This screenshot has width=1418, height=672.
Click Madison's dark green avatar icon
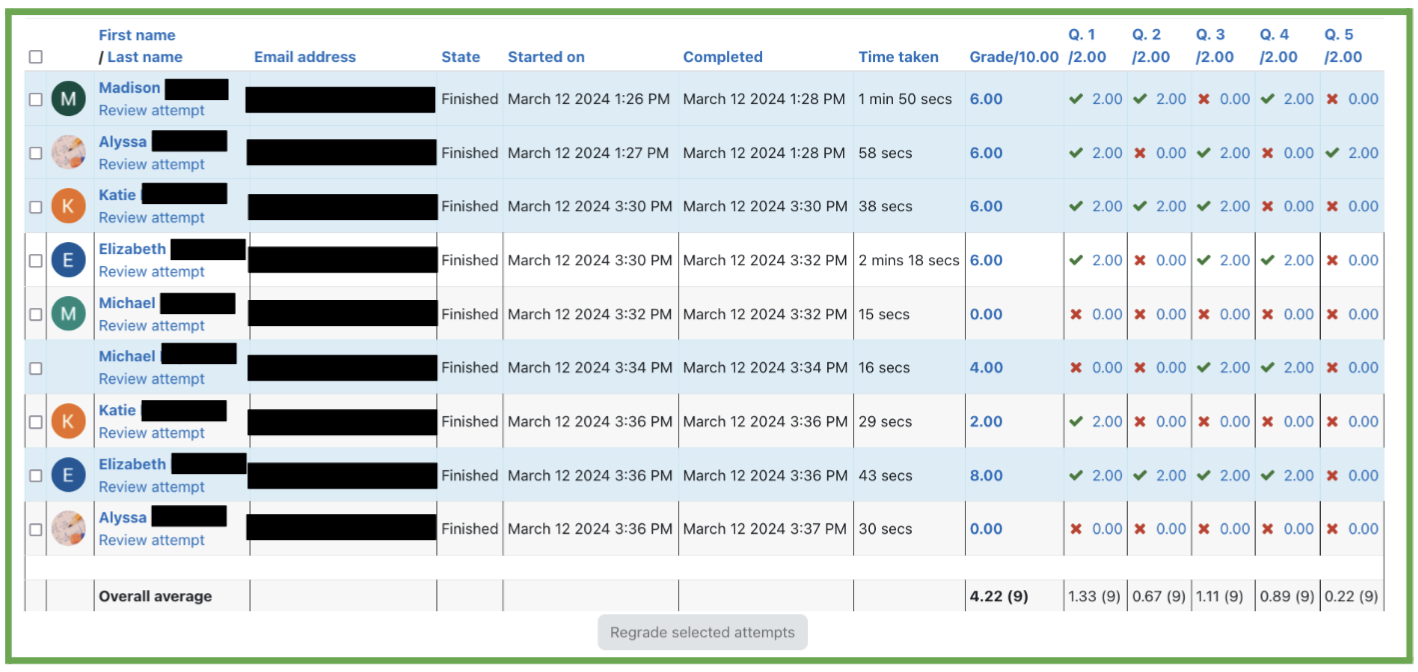(x=68, y=99)
